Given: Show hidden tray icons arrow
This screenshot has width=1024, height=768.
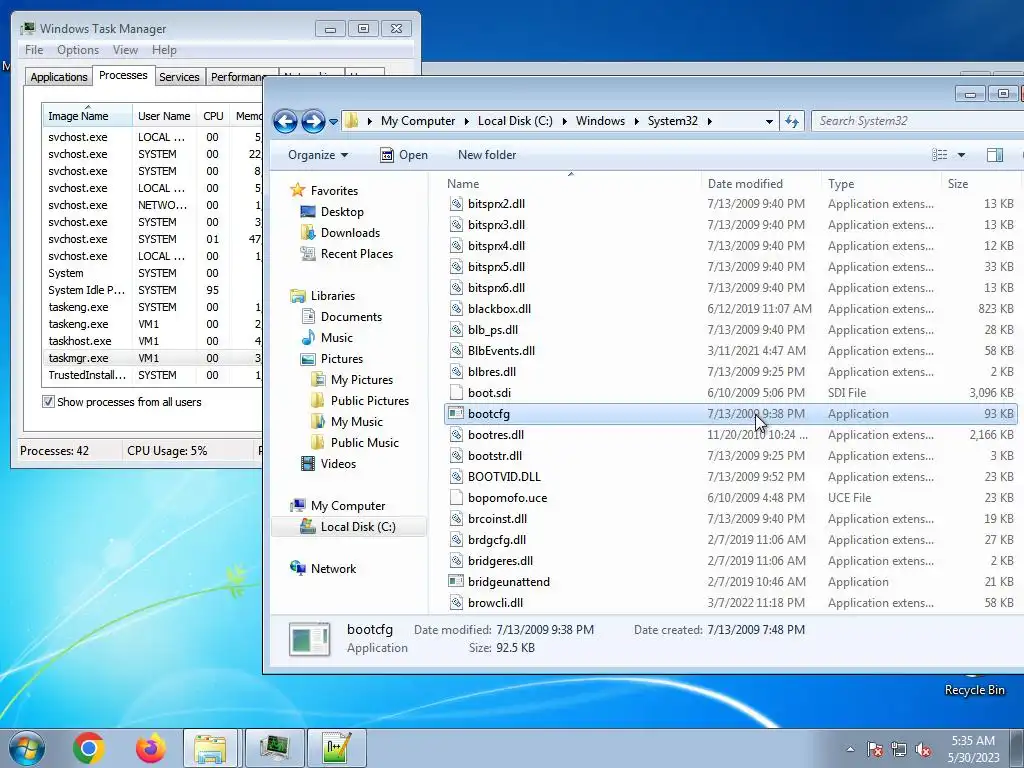Looking at the screenshot, I should (850, 749).
